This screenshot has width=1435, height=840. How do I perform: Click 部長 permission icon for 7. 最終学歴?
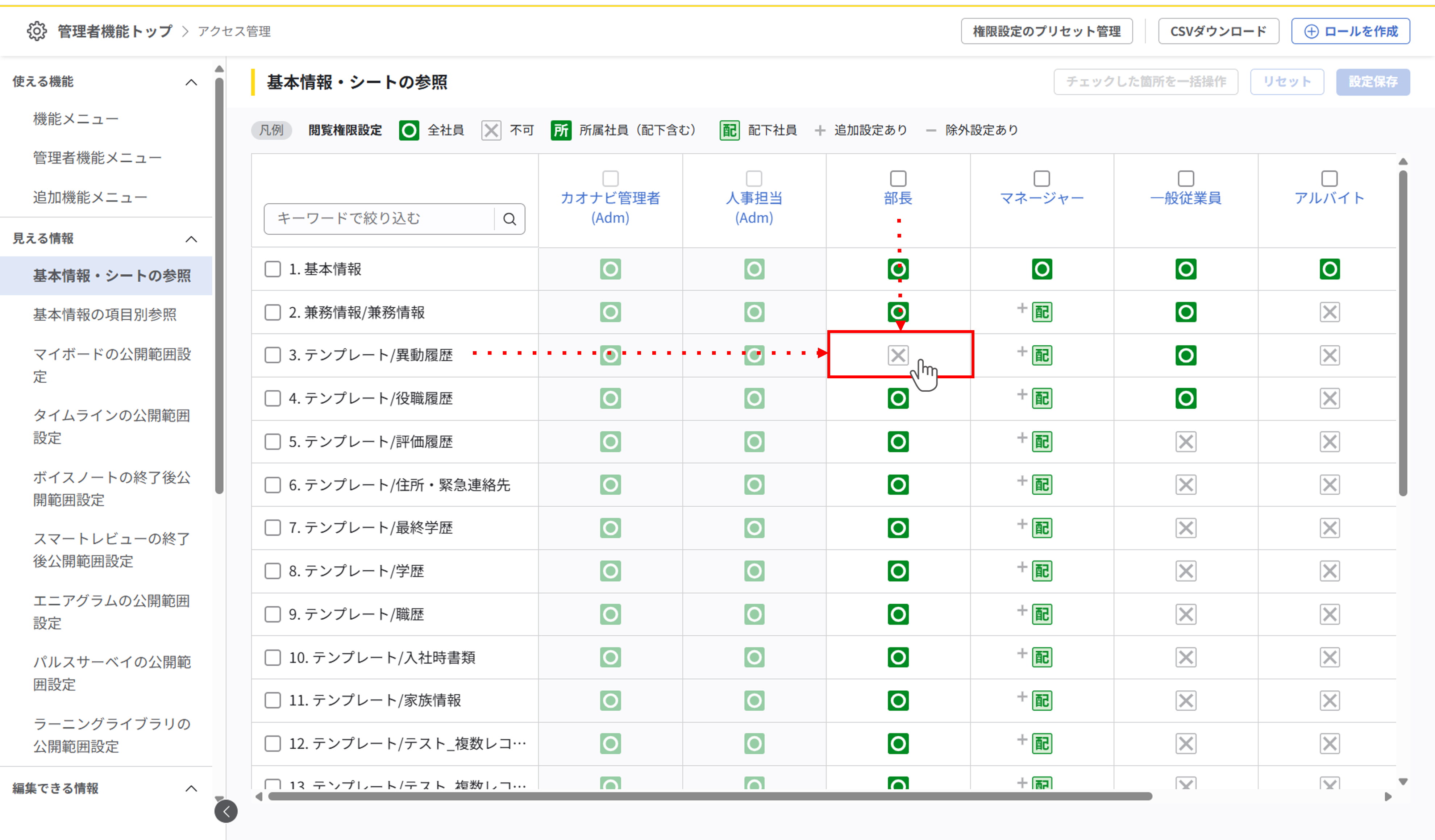tap(898, 528)
